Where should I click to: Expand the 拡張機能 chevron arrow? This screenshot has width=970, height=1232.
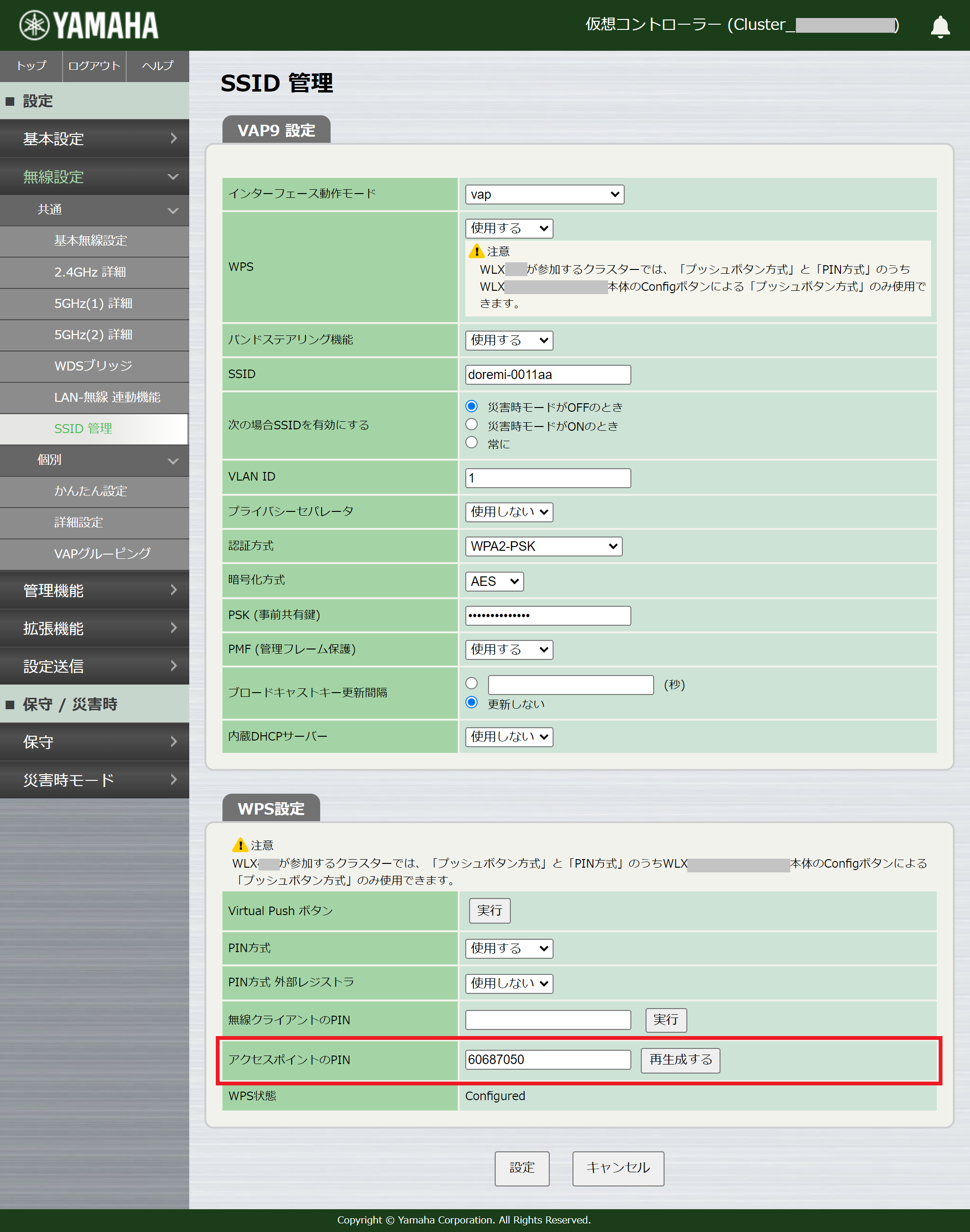[x=173, y=628]
